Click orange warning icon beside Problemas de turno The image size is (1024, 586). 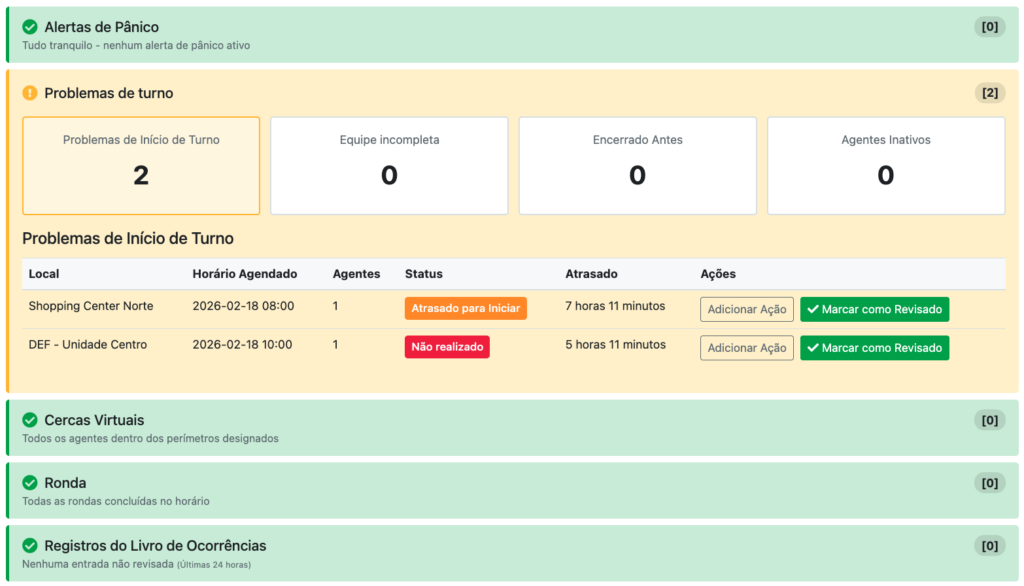coord(30,93)
